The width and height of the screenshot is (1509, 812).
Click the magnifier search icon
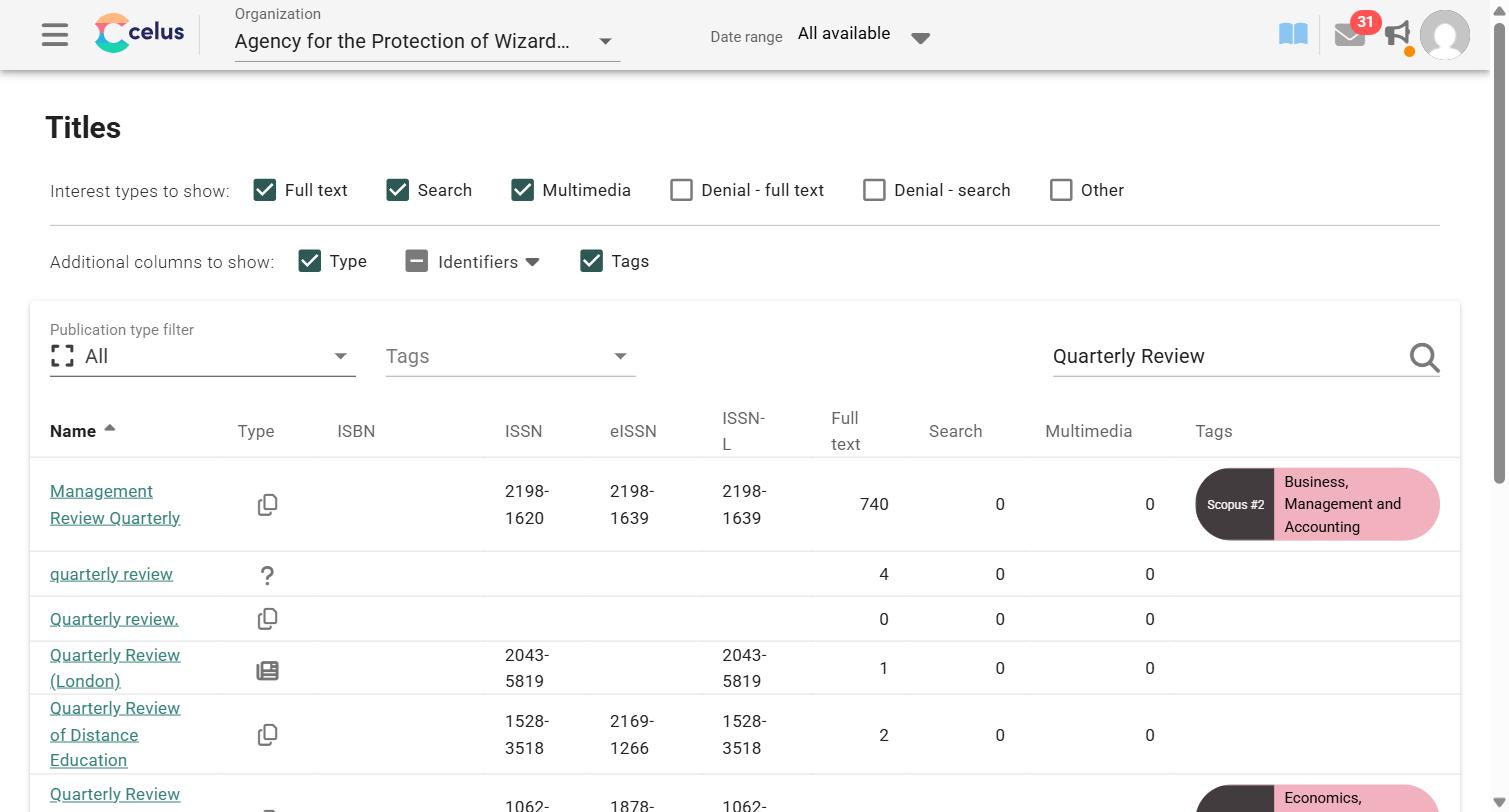(1424, 357)
